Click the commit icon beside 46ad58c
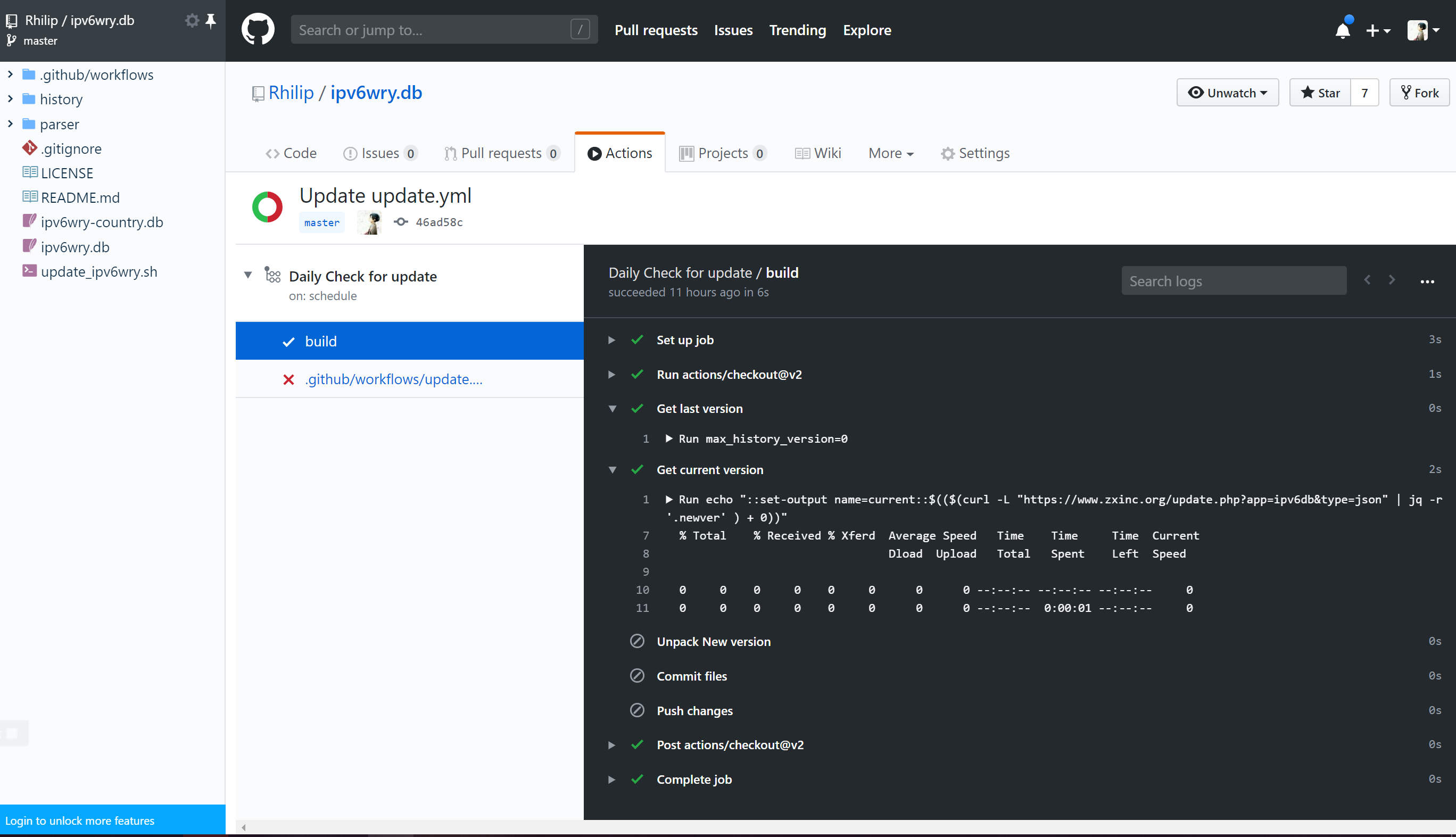 point(401,222)
